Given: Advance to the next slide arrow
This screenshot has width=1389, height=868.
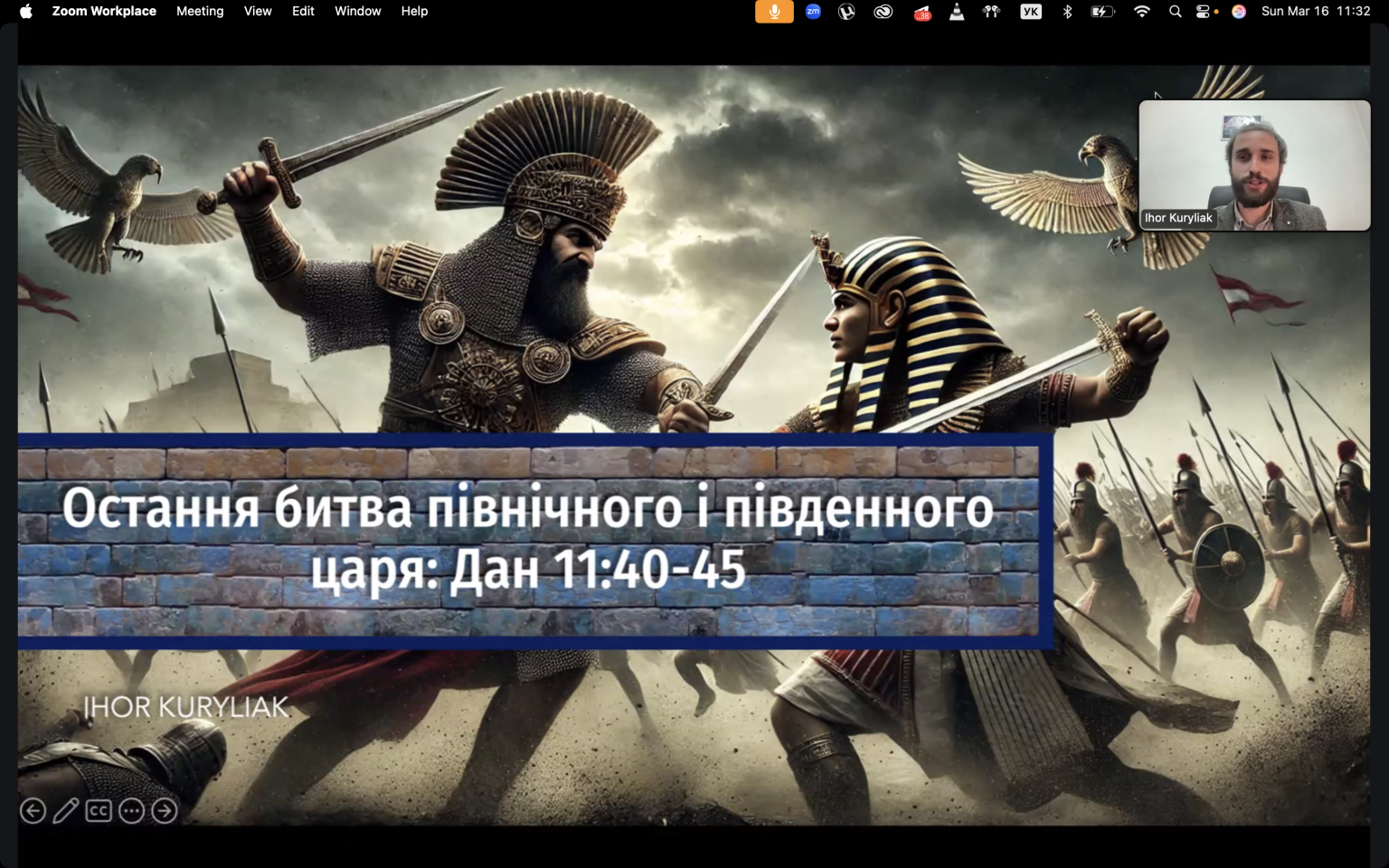Looking at the screenshot, I should click(165, 811).
